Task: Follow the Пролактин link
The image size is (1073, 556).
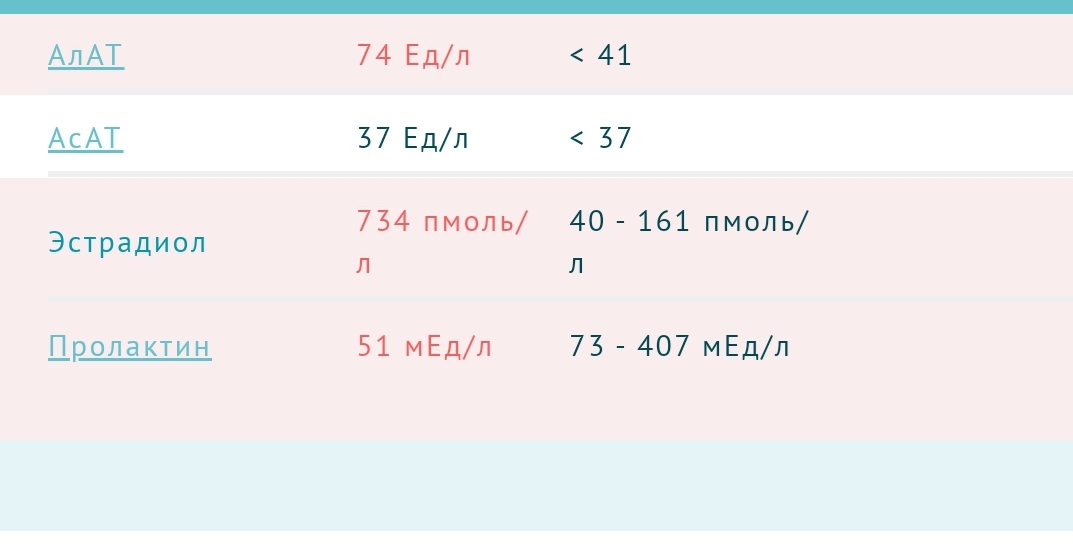Action: 130,347
